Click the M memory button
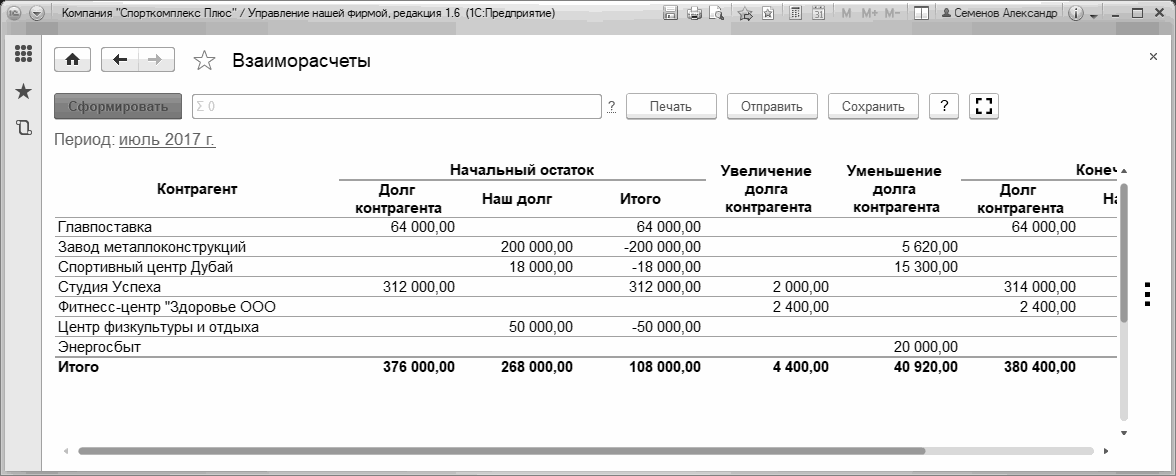Image resolution: width=1176 pixels, height=476 pixels. (x=846, y=13)
